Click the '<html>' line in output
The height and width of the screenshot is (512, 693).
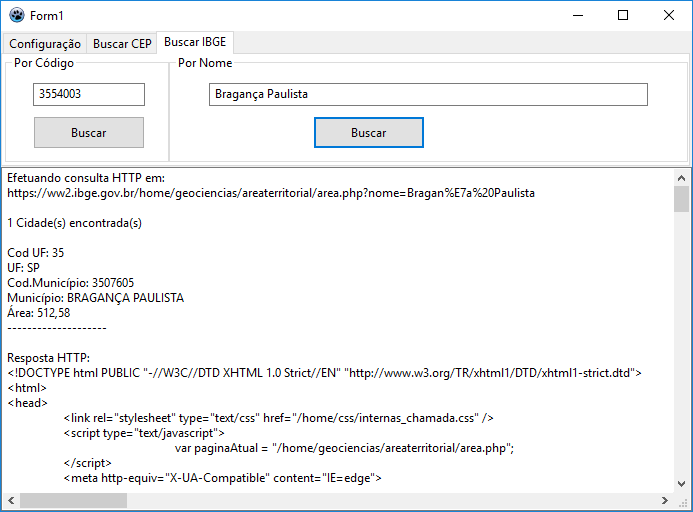click(27, 388)
